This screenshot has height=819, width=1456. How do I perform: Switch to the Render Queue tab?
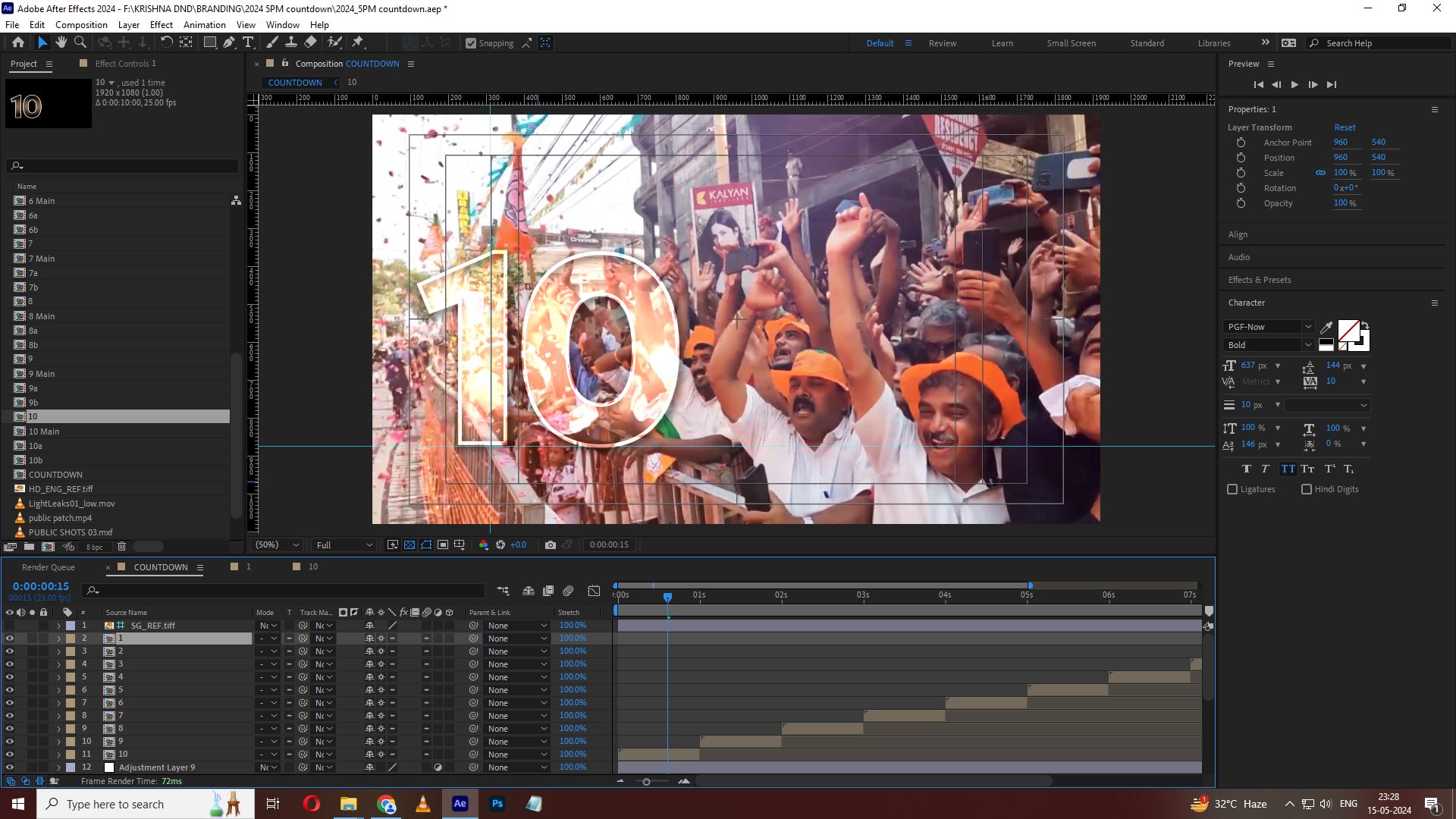(49, 567)
